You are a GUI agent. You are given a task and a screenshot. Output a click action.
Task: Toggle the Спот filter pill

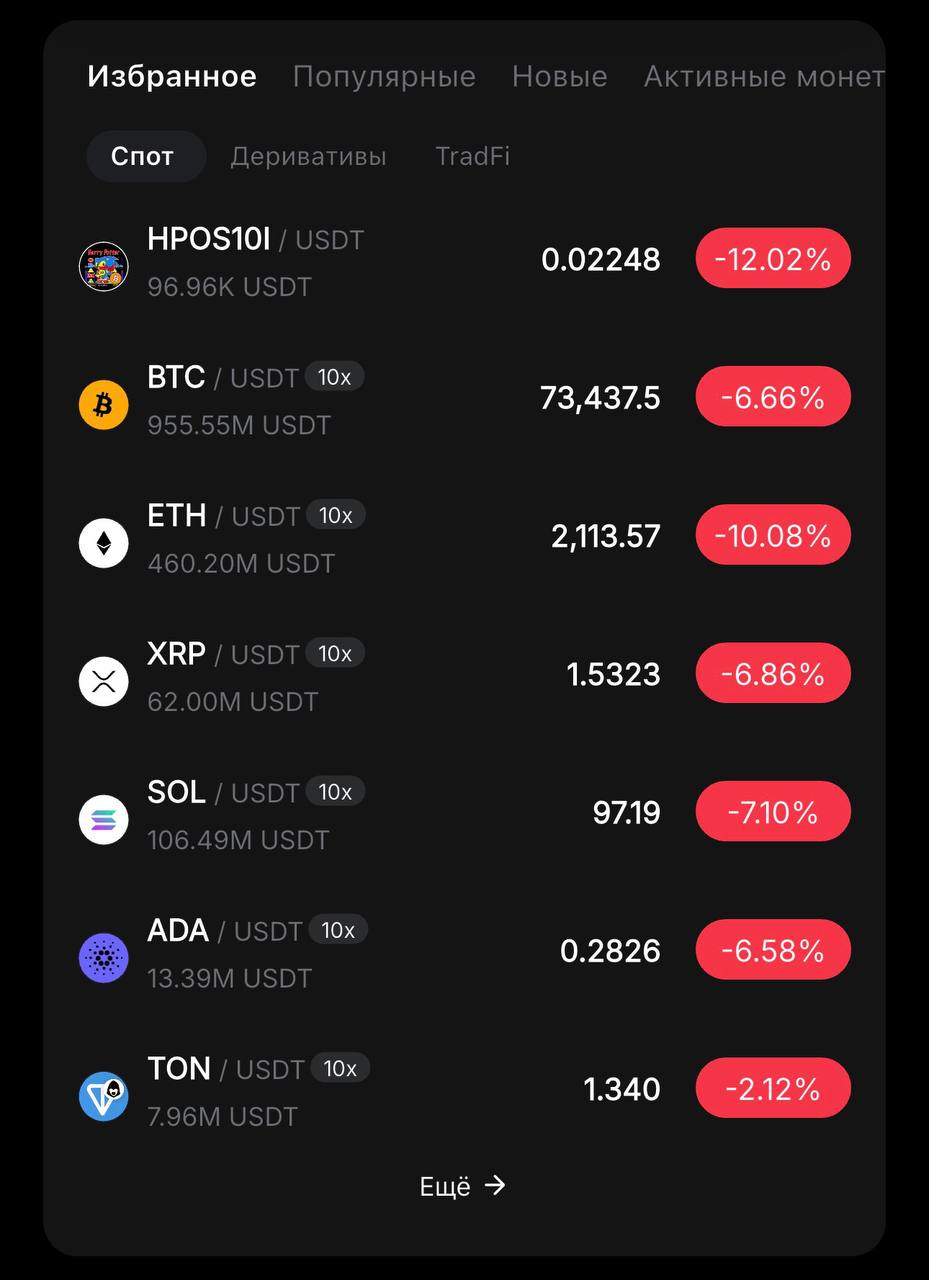tap(143, 157)
